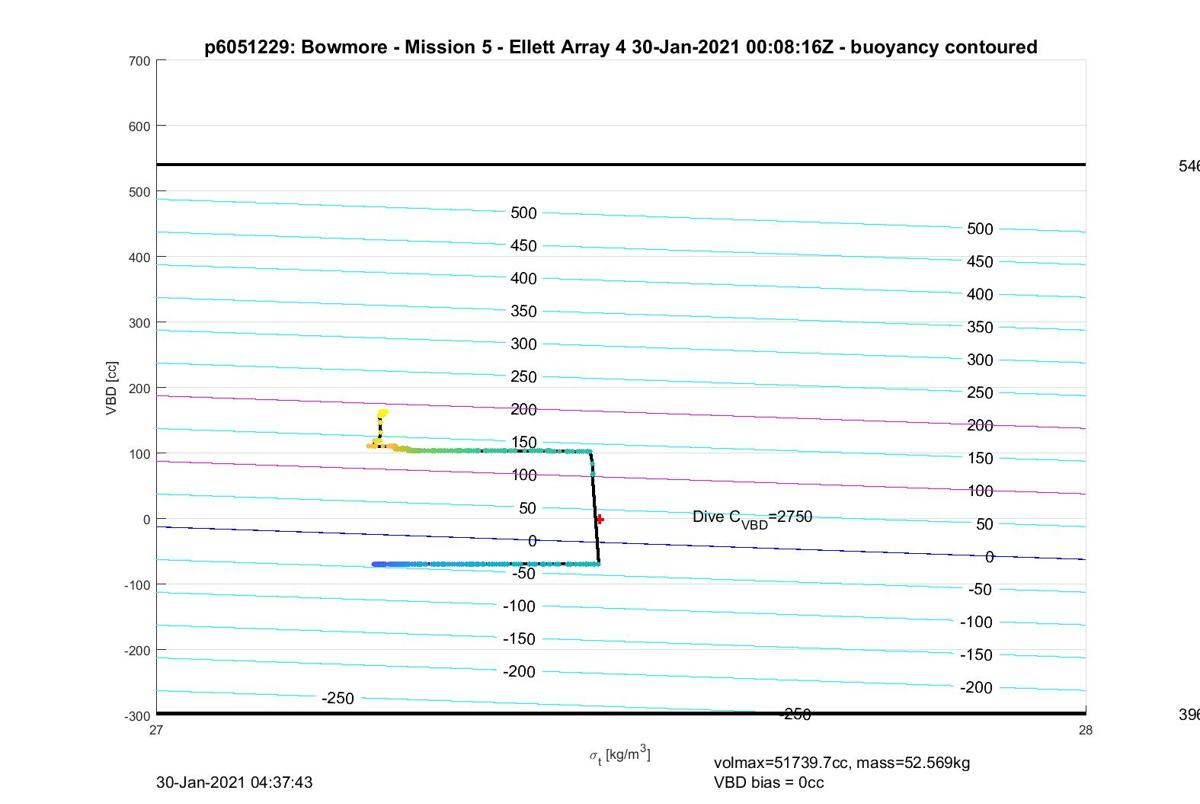Click the y-axis tick label 700
The height and width of the screenshot is (804, 1200).
(138, 61)
